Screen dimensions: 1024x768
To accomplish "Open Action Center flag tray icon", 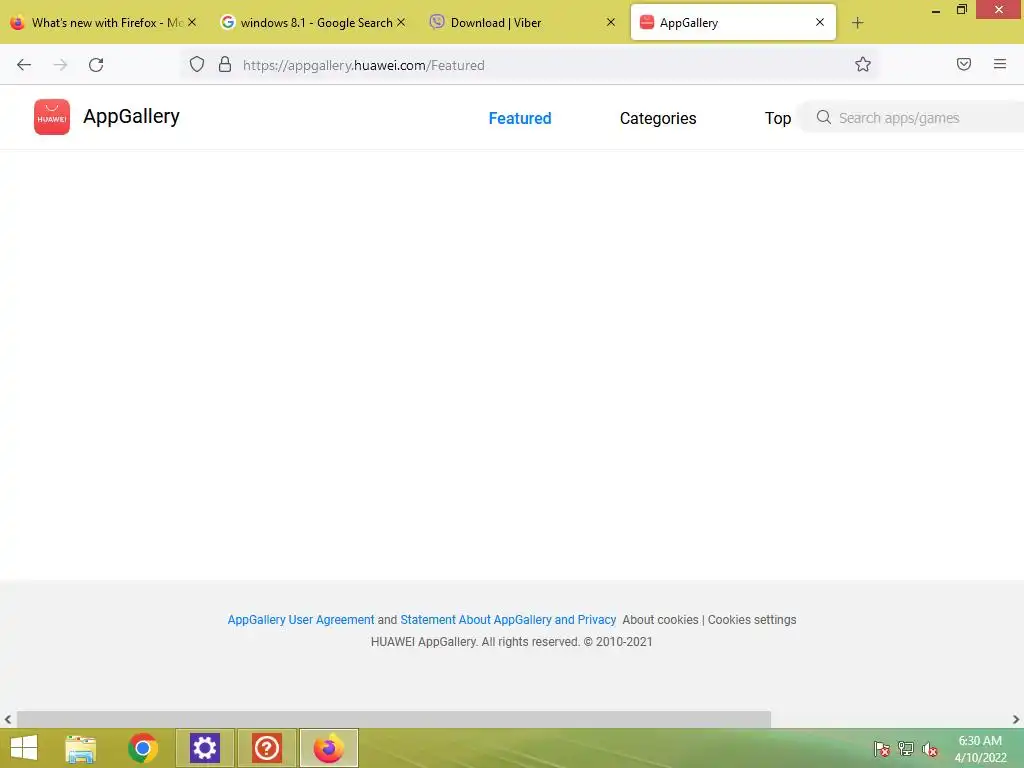I will 882,749.
